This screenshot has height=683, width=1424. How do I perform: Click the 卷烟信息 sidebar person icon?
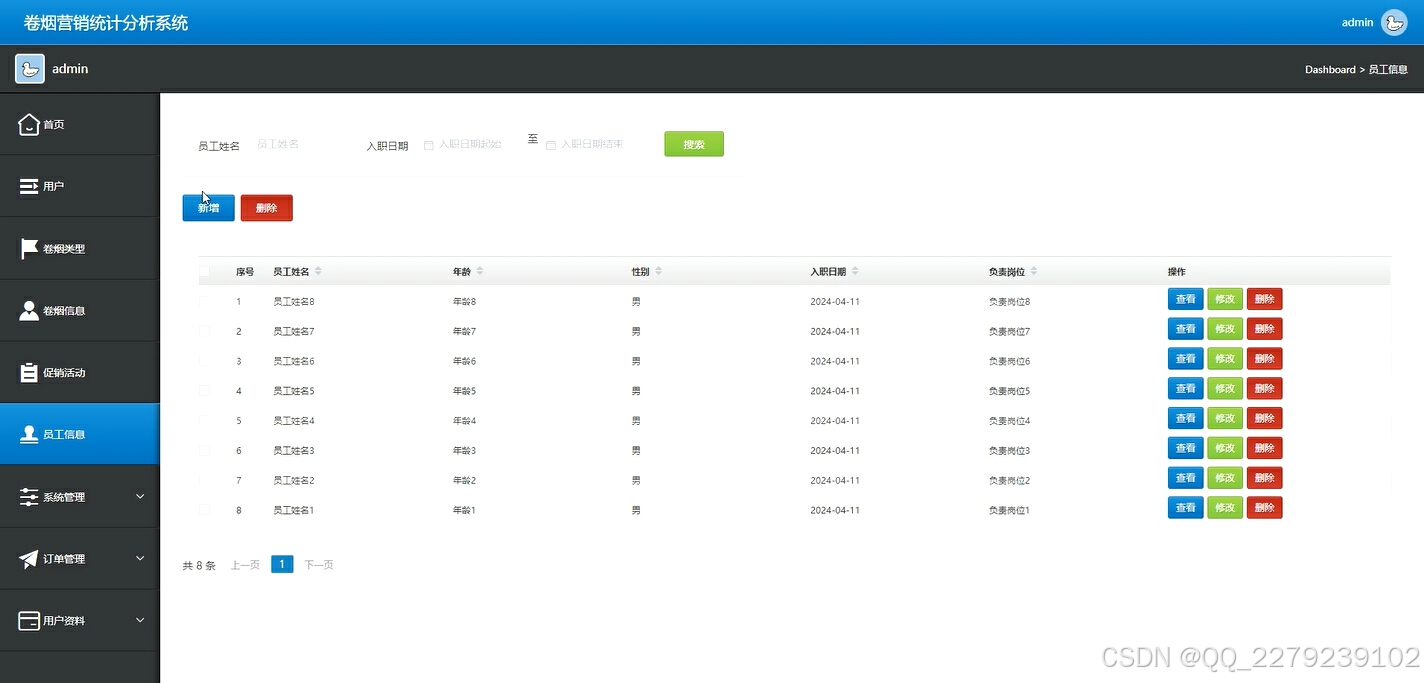(27, 309)
